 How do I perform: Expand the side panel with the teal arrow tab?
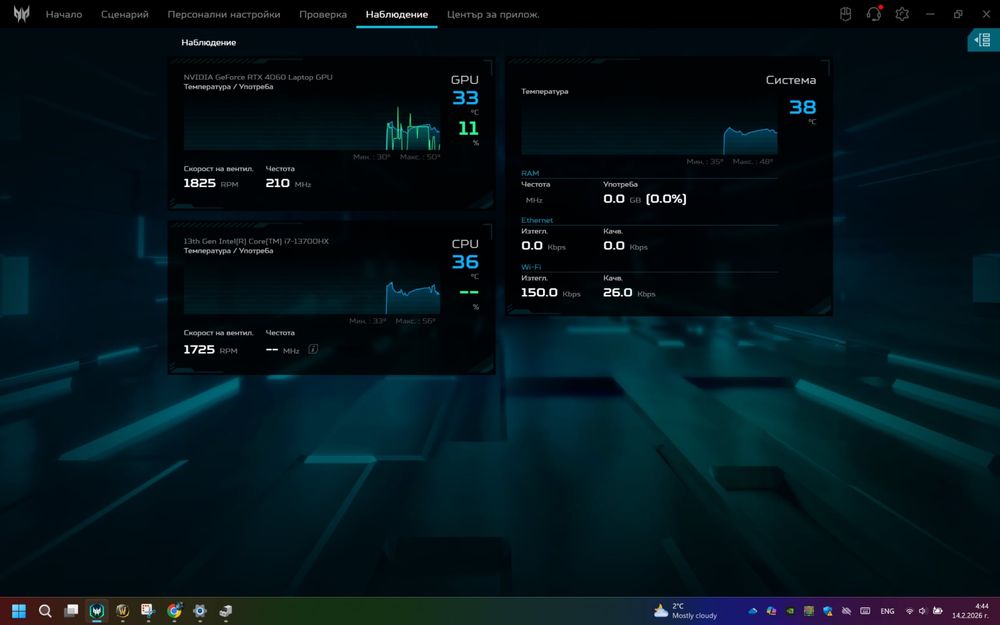coord(983,40)
